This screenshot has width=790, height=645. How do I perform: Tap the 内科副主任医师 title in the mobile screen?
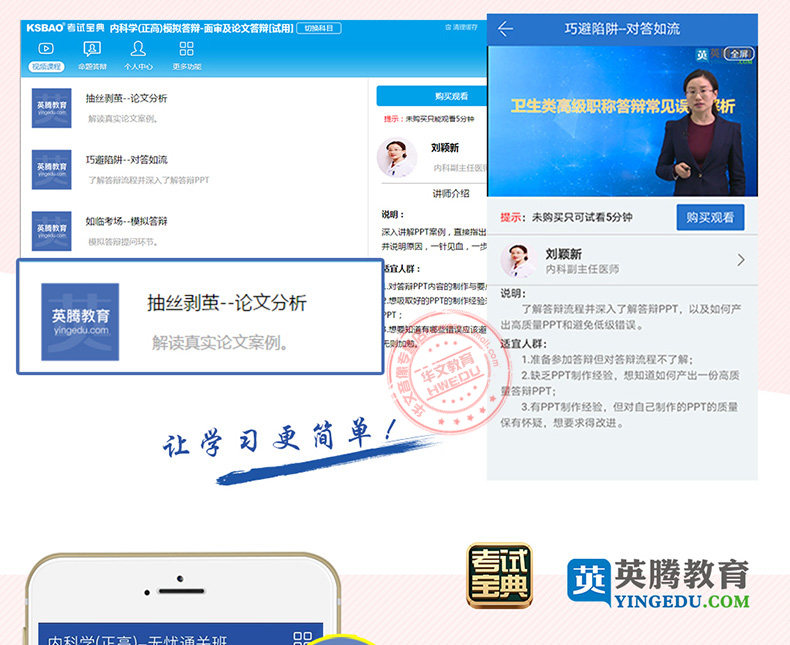tap(582, 270)
